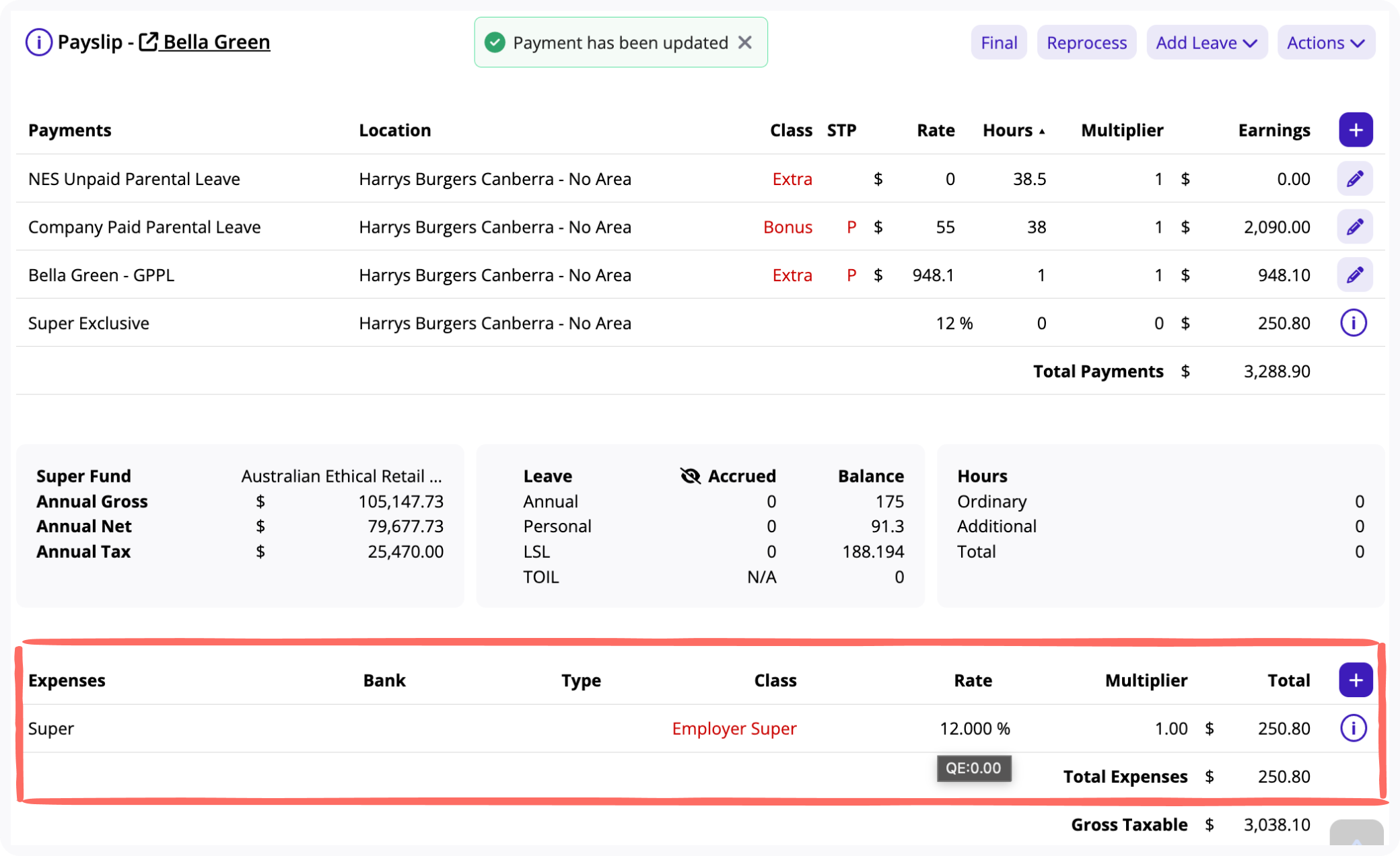Edit NES Unpaid Parental Leave payment
This screenshot has height=856, width=1400.
pyautogui.click(x=1355, y=178)
